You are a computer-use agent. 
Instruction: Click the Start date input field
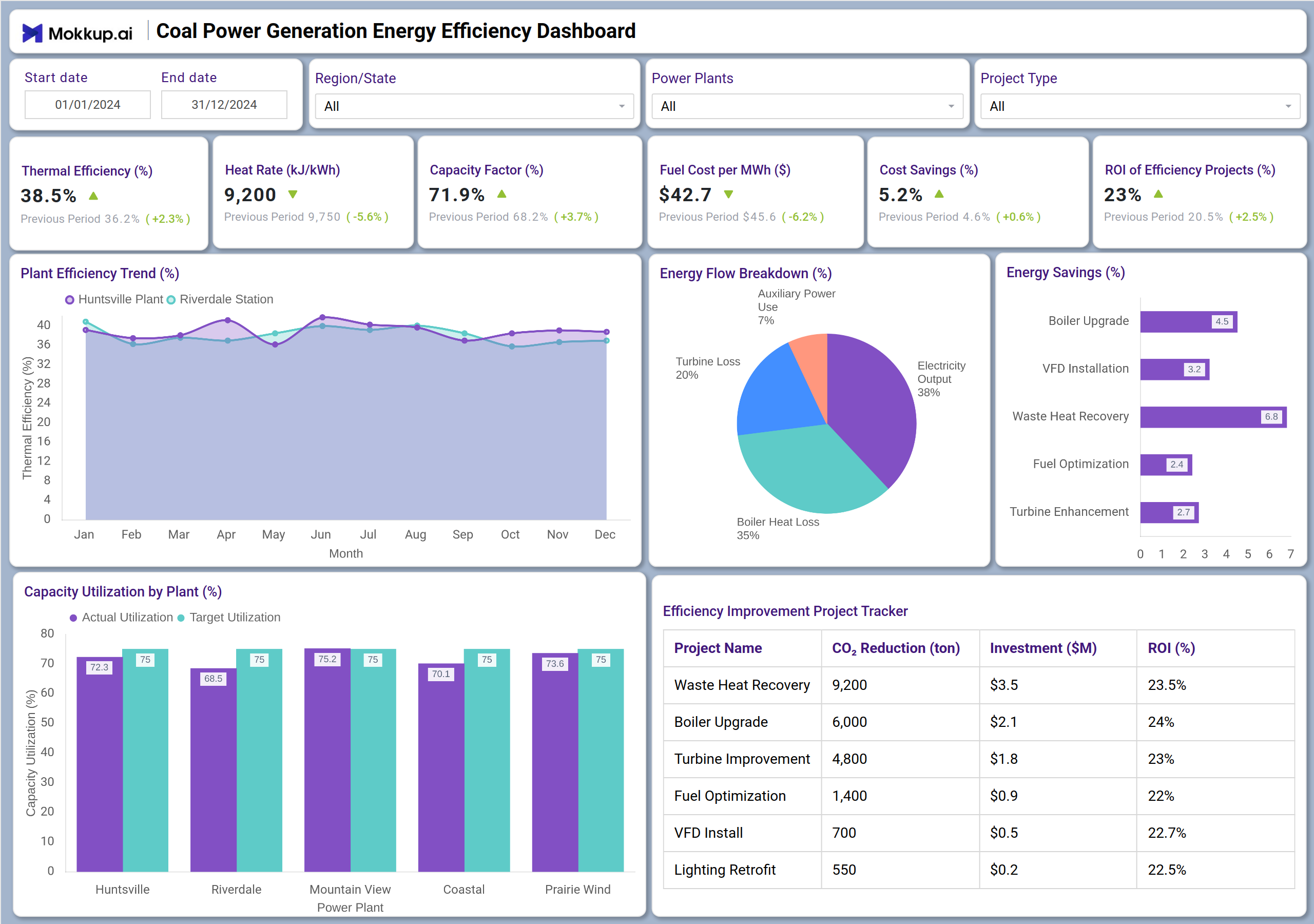click(x=88, y=105)
